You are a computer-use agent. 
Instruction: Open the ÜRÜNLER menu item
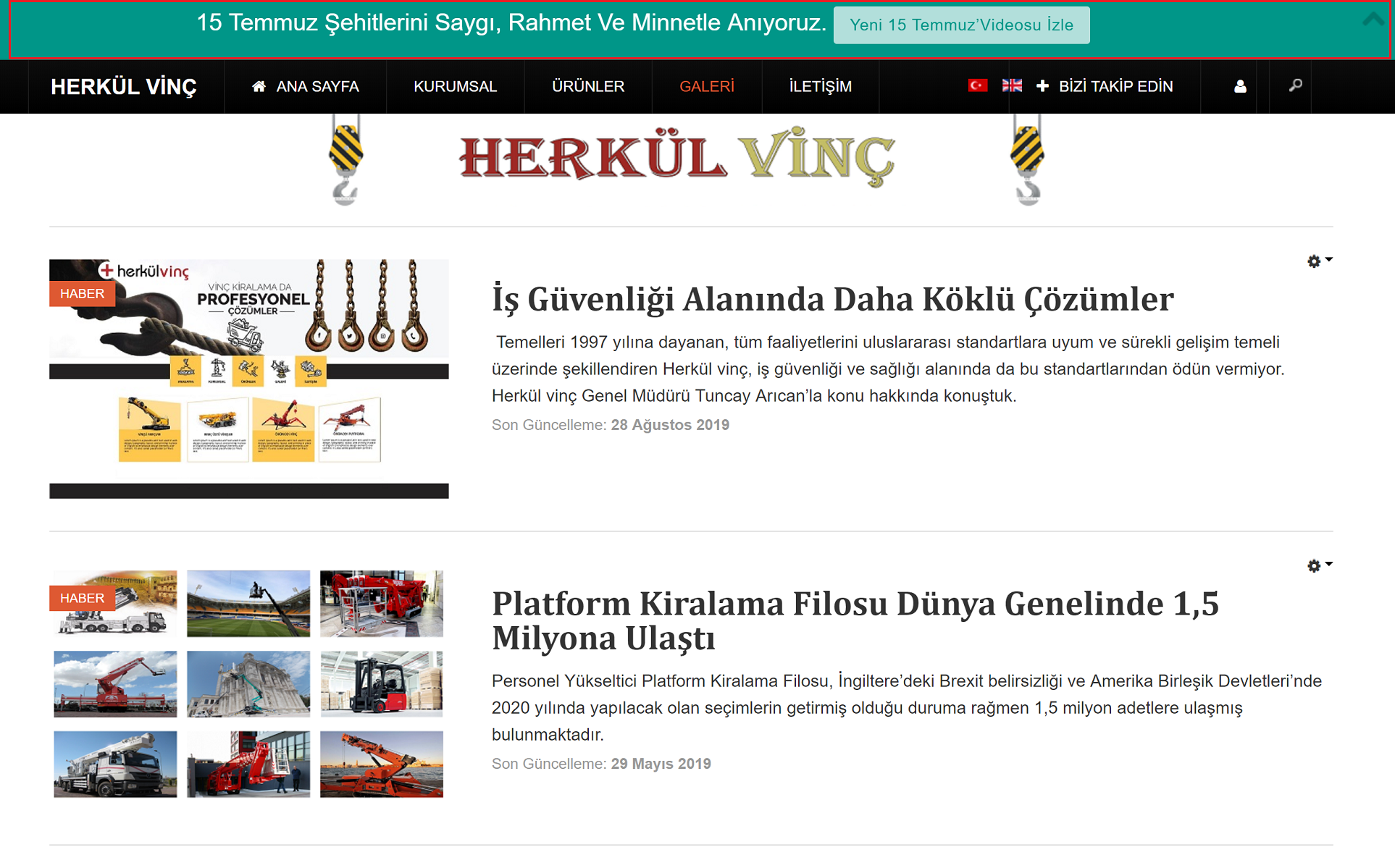click(x=587, y=87)
